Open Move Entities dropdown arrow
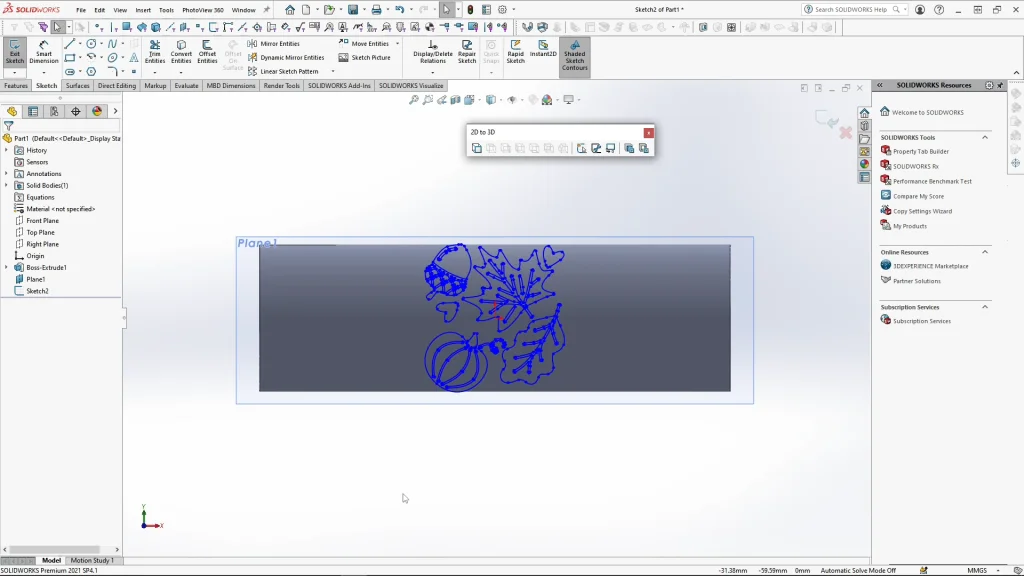1024x576 pixels. click(397, 44)
